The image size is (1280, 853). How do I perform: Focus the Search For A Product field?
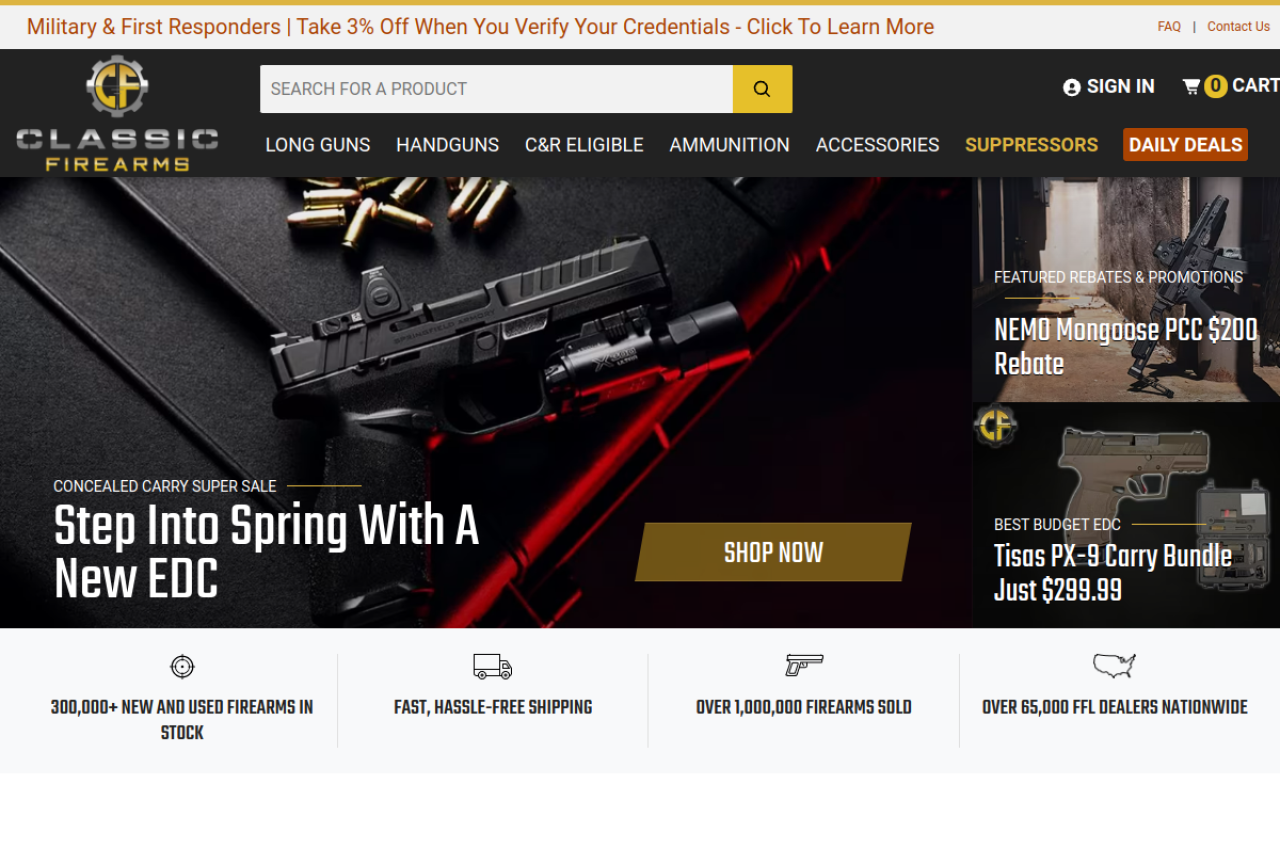tap(497, 89)
